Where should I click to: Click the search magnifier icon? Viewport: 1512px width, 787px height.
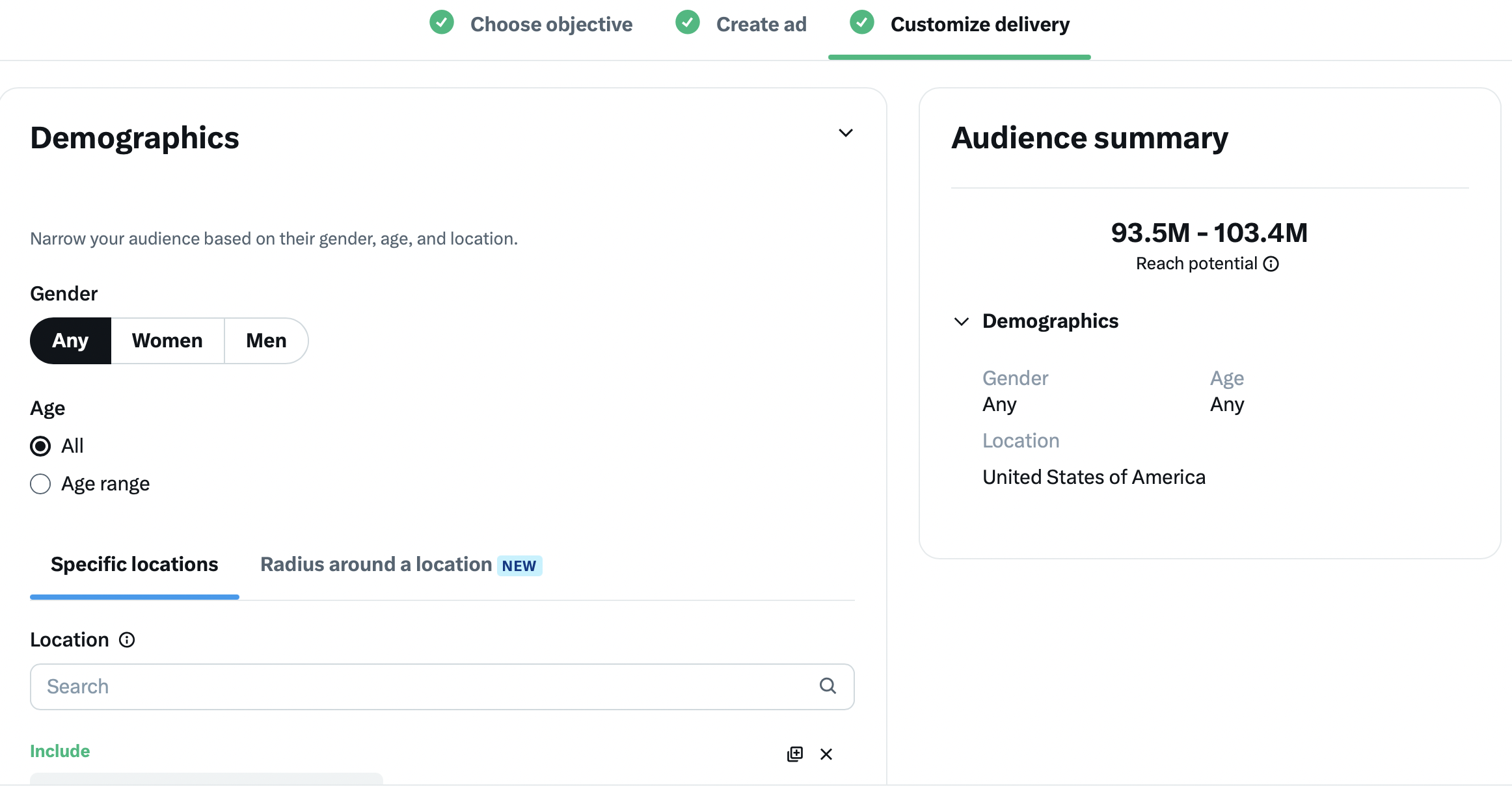[828, 686]
